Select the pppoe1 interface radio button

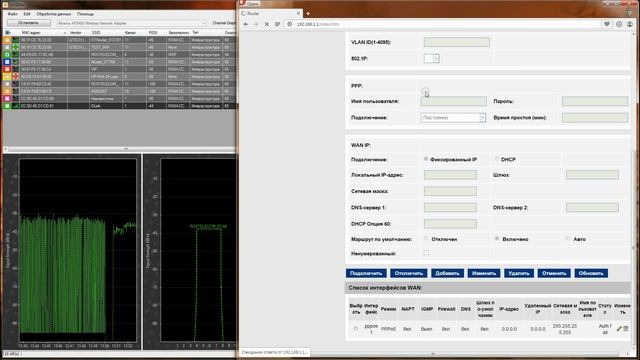356,329
